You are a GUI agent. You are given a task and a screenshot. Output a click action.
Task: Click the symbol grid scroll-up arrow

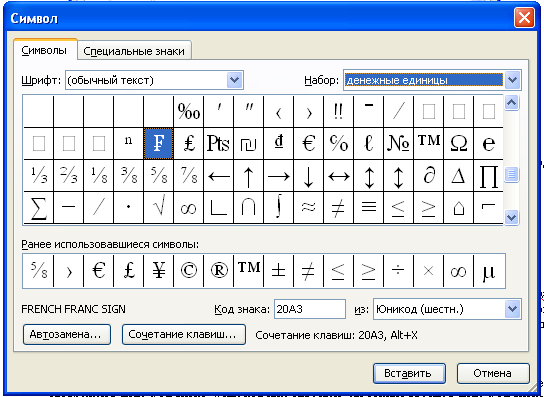click(512, 103)
